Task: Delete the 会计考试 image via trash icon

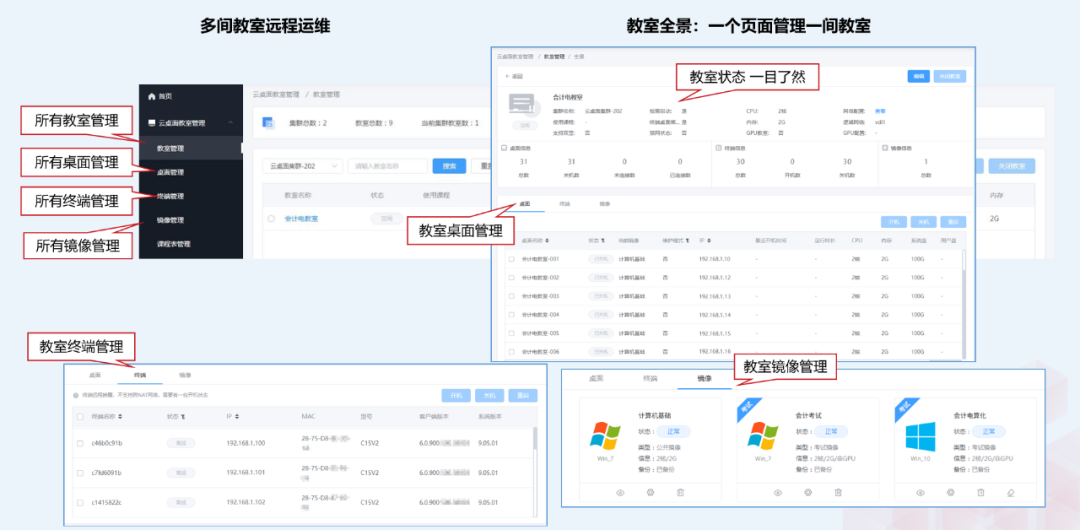Action: [x=838, y=493]
